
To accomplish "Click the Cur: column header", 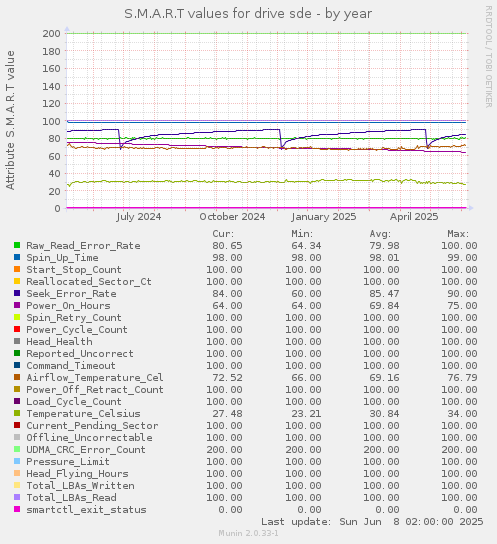I will (x=223, y=234).
